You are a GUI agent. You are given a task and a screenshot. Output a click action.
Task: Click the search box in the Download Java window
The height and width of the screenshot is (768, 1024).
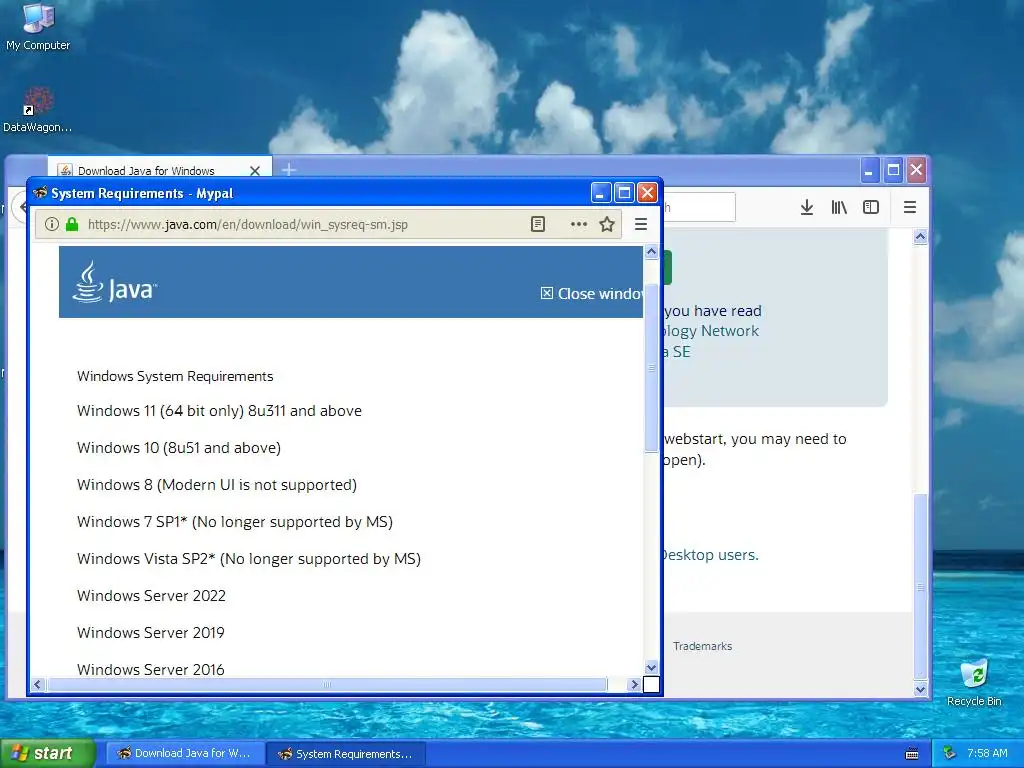(x=699, y=208)
